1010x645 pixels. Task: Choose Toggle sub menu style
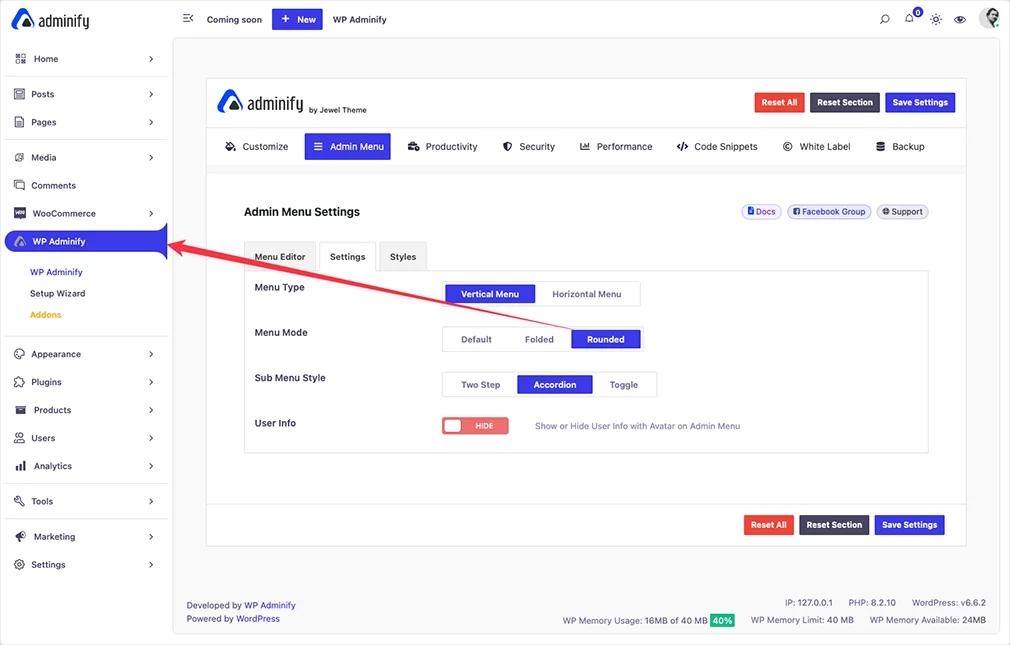[x=624, y=385]
